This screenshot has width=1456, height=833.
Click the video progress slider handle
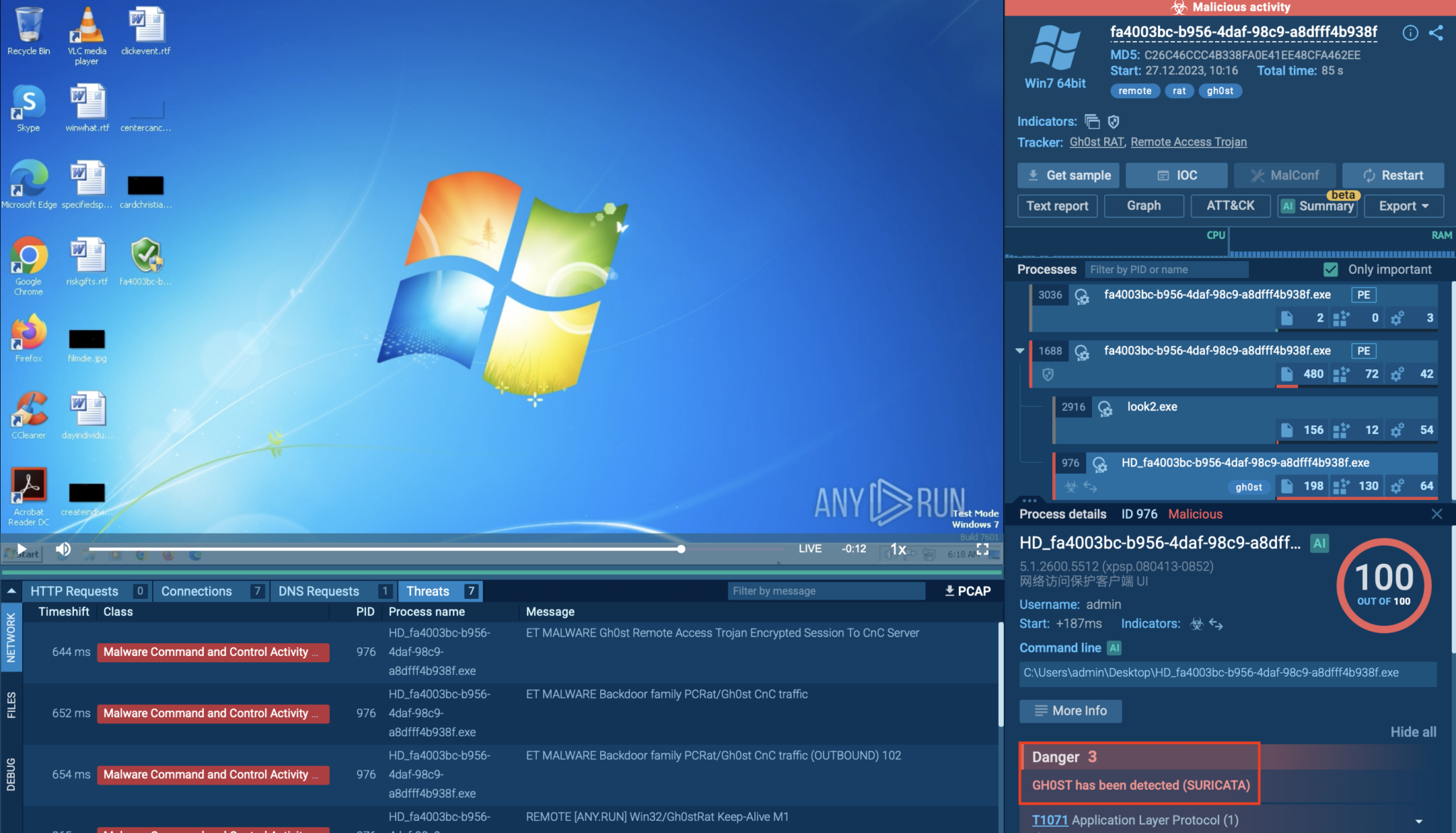tap(681, 548)
